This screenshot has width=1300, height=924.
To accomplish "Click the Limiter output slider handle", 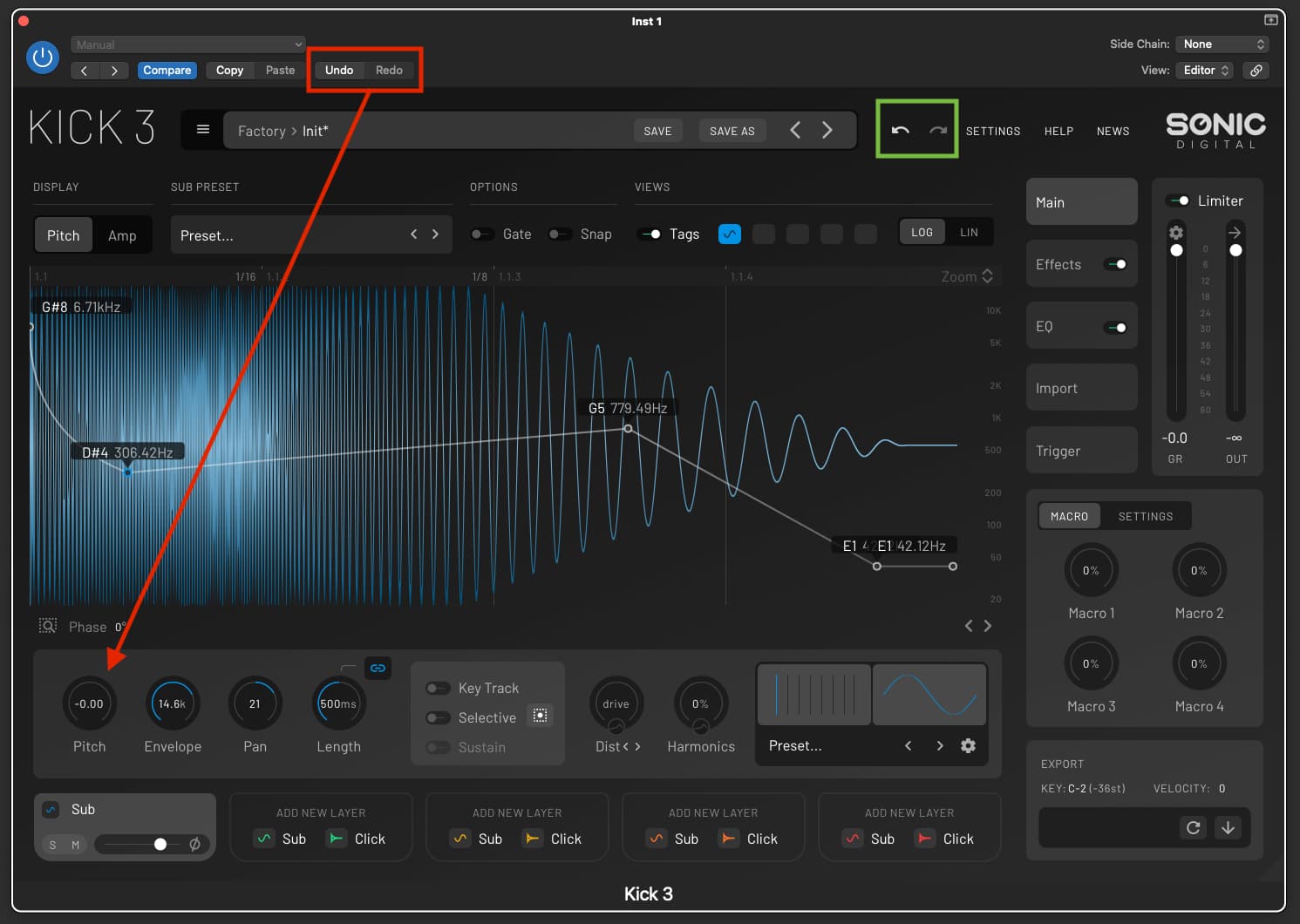I will (x=1235, y=250).
